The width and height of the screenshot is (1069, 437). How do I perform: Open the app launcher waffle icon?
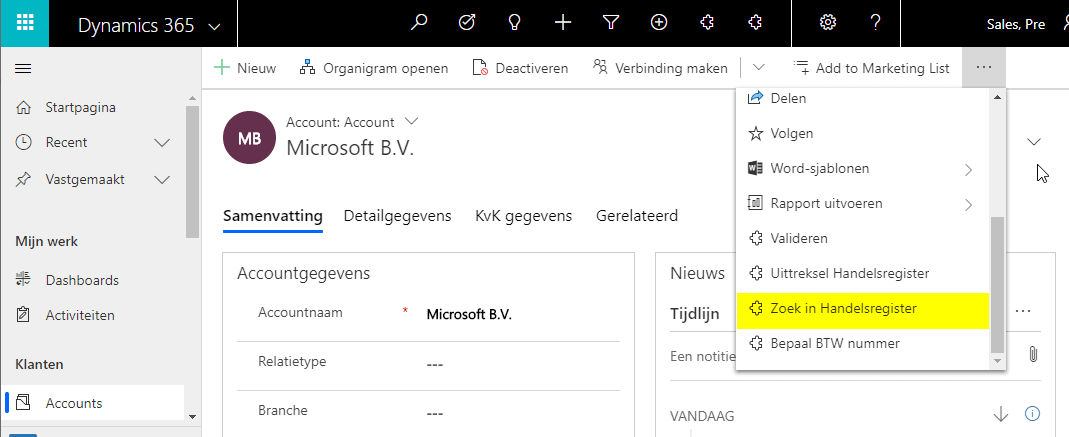tap(25, 23)
